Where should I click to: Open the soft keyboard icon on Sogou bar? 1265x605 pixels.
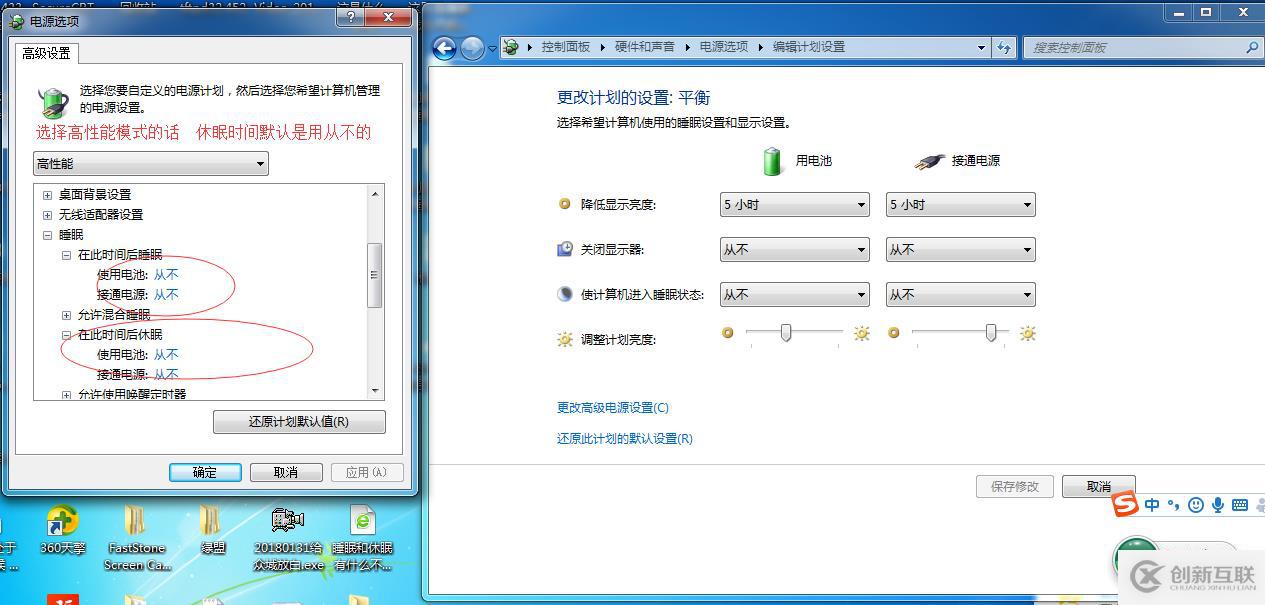(x=1238, y=504)
